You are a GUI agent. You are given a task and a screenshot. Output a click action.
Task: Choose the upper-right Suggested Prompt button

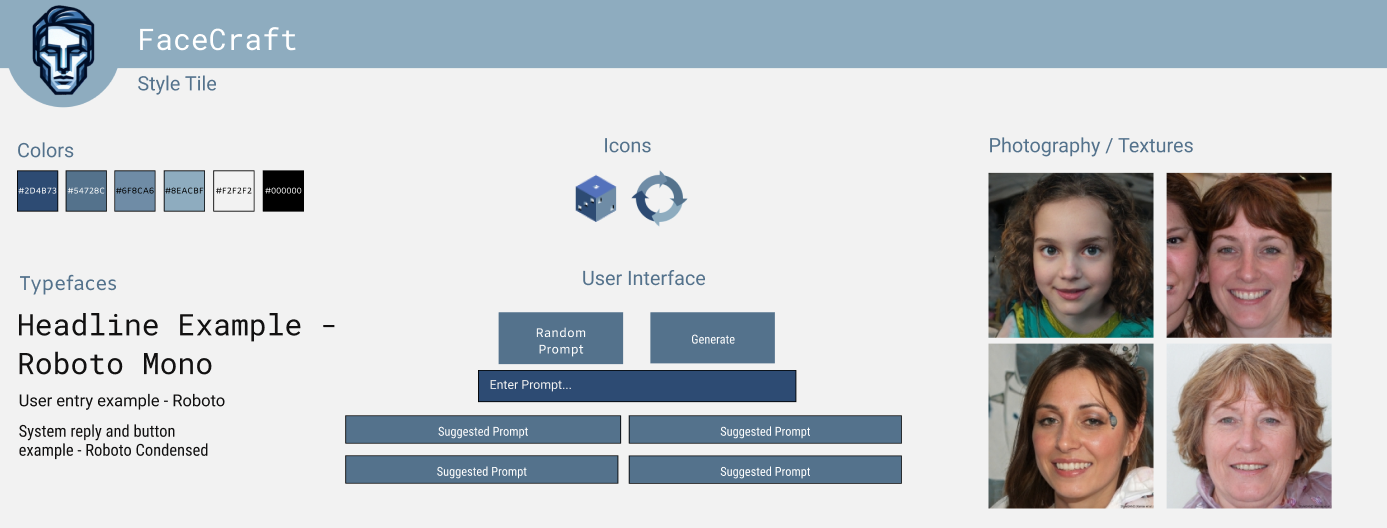click(x=765, y=430)
